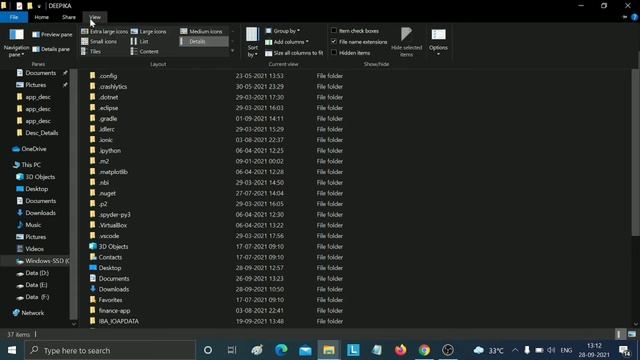This screenshot has height=360, width=640.
Task: Select the Data (E:) drive
Action: pos(36,285)
